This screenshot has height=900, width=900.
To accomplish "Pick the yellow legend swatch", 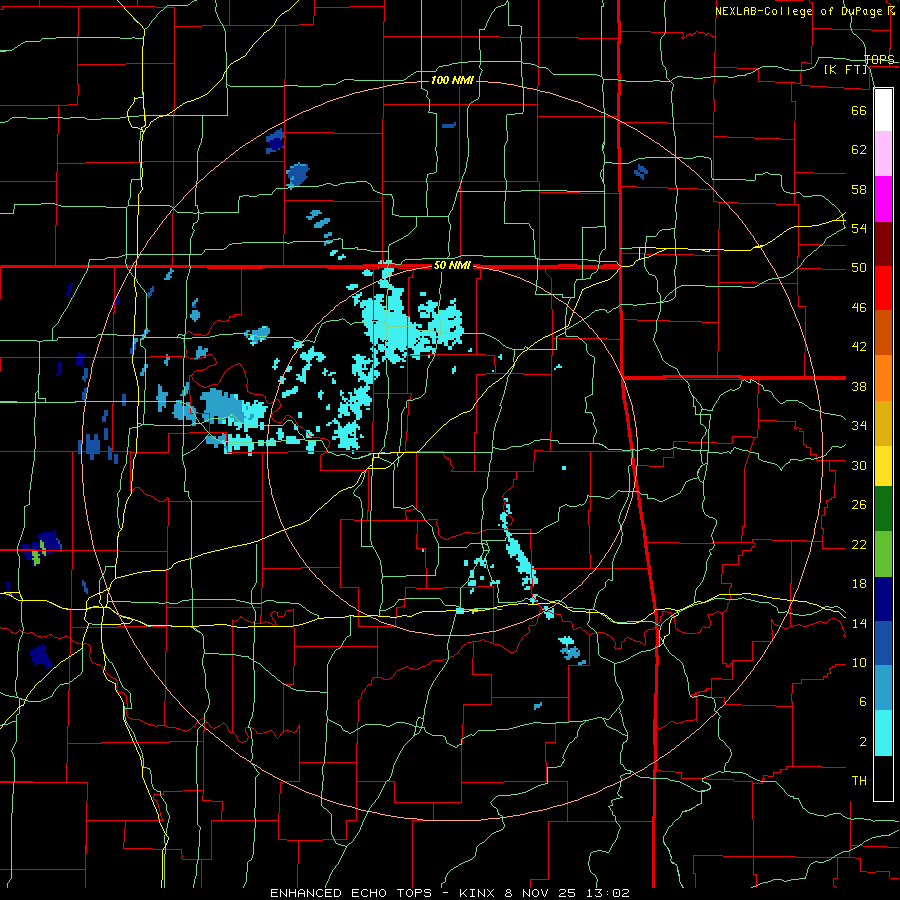I will point(883,466).
